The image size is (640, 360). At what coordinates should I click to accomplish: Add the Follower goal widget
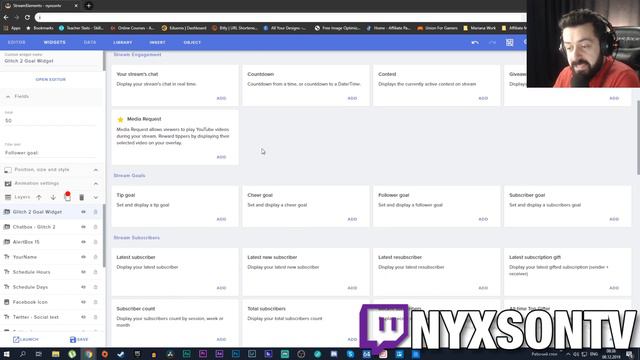point(483,219)
